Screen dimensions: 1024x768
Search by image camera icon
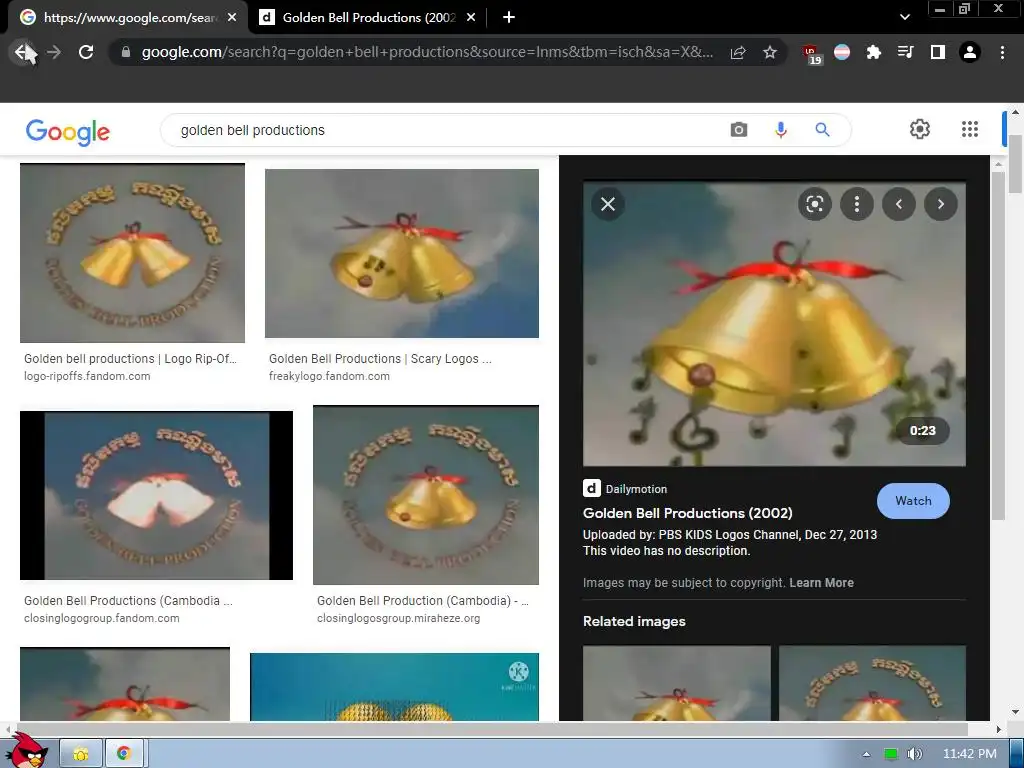click(x=739, y=130)
